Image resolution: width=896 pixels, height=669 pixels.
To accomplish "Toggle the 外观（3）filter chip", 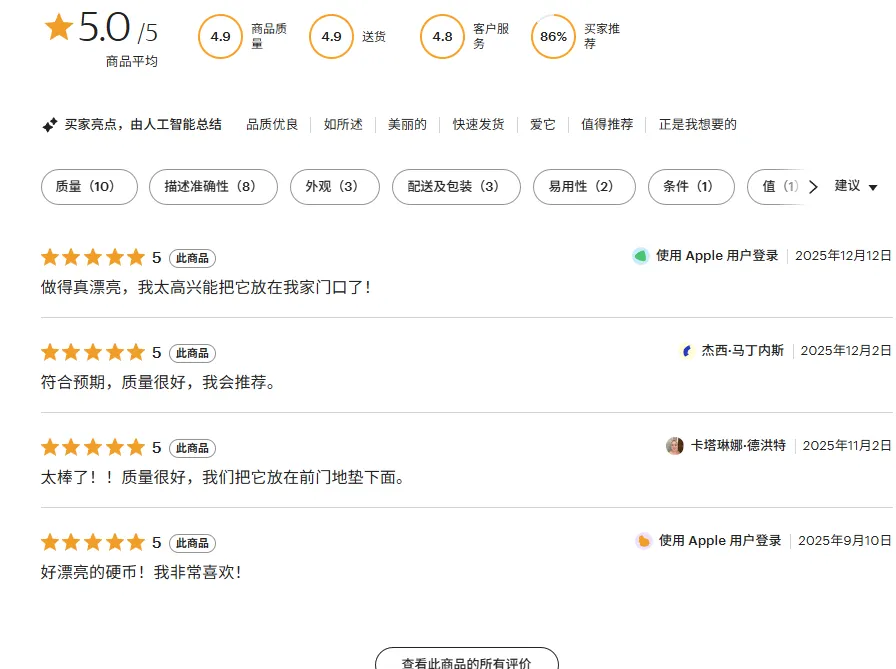I will (335, 187).
